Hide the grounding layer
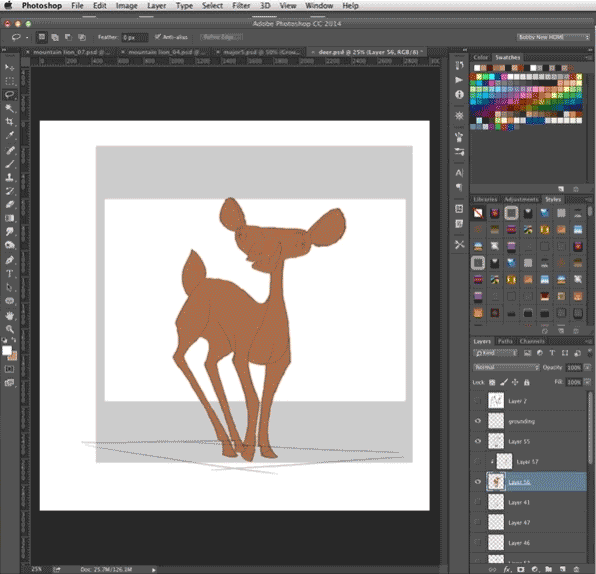The image size is (596, 574). click(478, 421)
